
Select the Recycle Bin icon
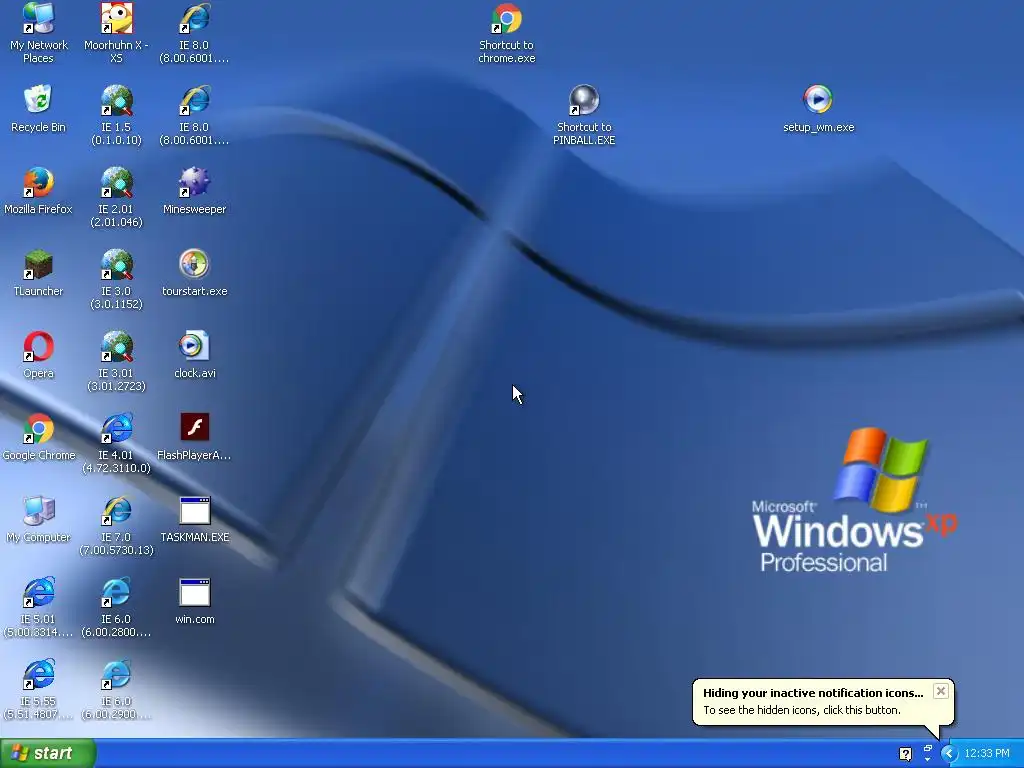(x=39, y=100)
